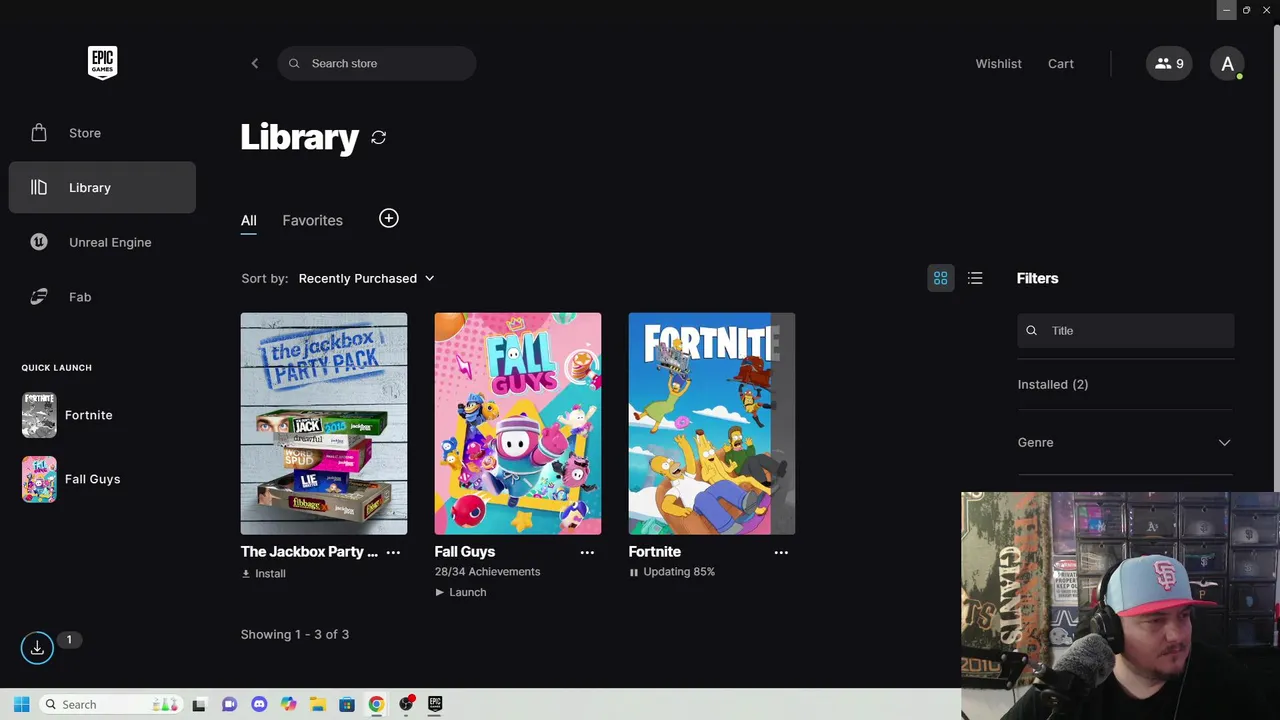The height and width of the screenshot is (720, 1280).
Task: Open the Windows Start menu
Action: [22, 704]
